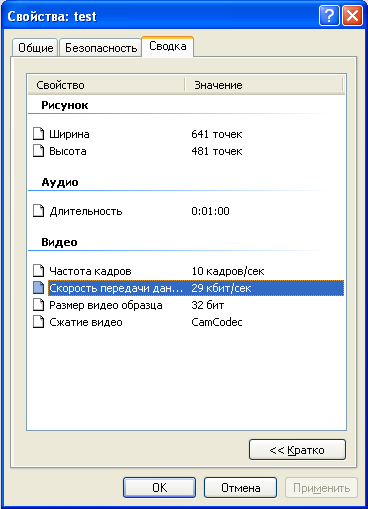Select the Сводка tab
Screen dimensions: 368x509
(168, 46)
